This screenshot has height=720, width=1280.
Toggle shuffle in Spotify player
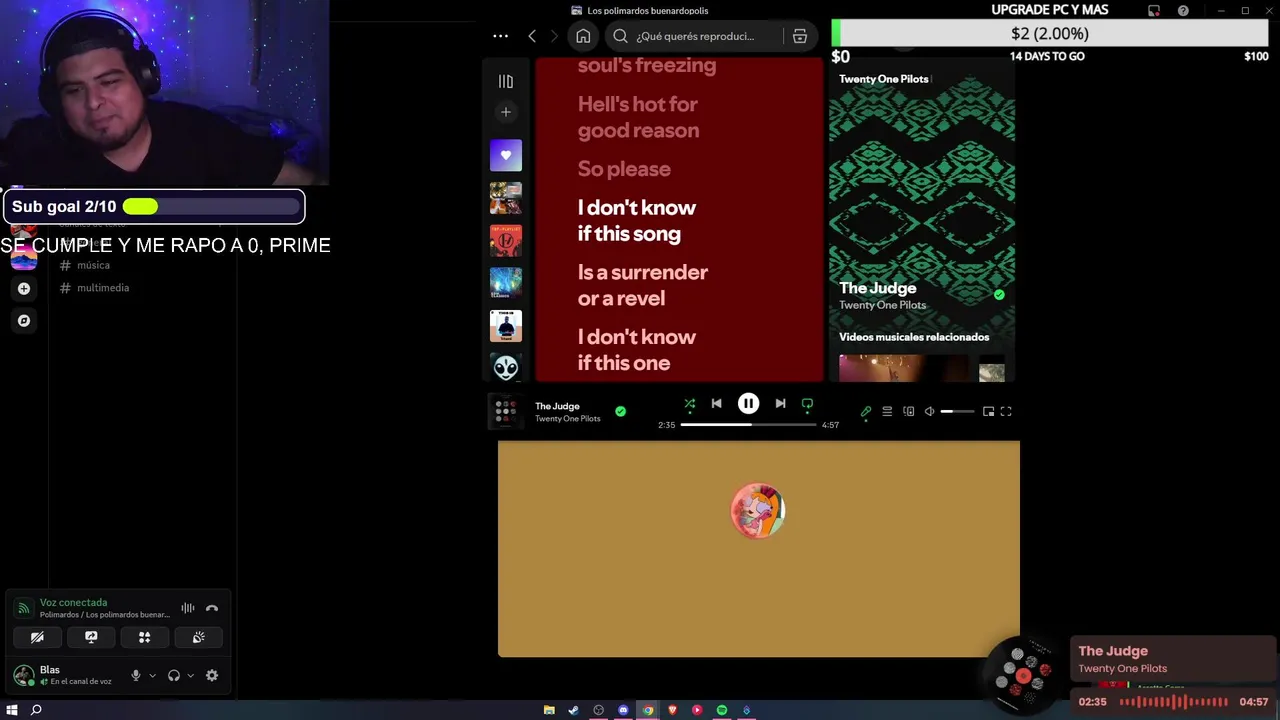pyautogui.click(x=689, y=404)
